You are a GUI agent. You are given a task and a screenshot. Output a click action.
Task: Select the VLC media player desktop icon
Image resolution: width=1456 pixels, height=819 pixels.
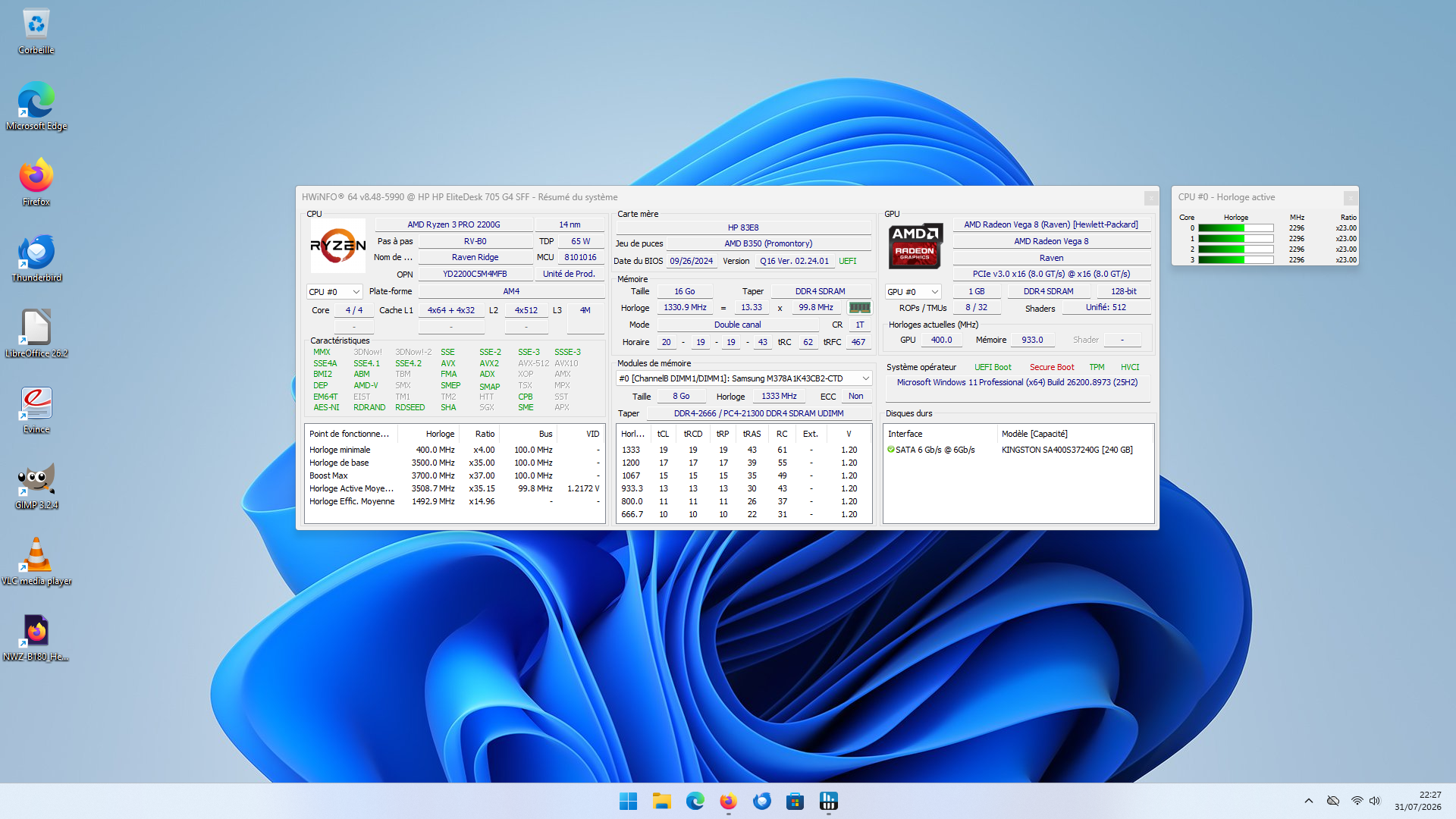[36, 562]
